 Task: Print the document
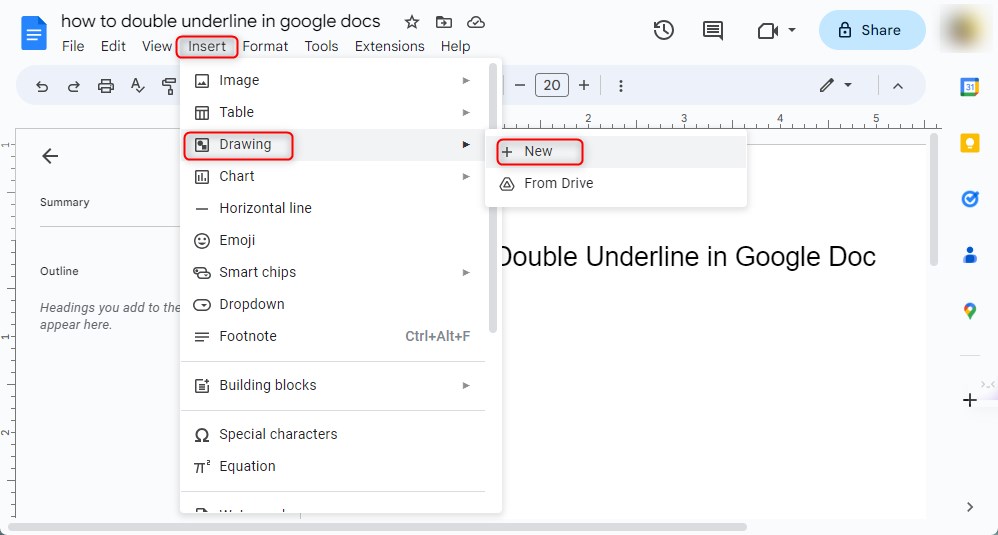[106, 86]
